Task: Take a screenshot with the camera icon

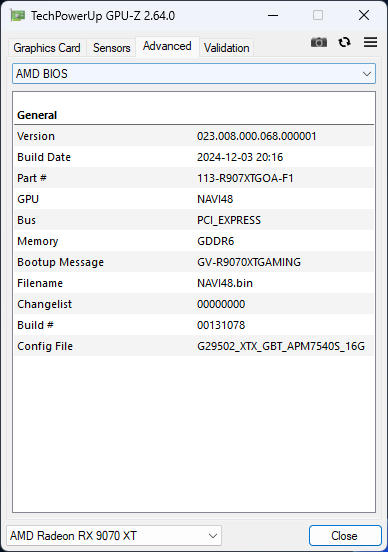Action: [x=319, y=42]
